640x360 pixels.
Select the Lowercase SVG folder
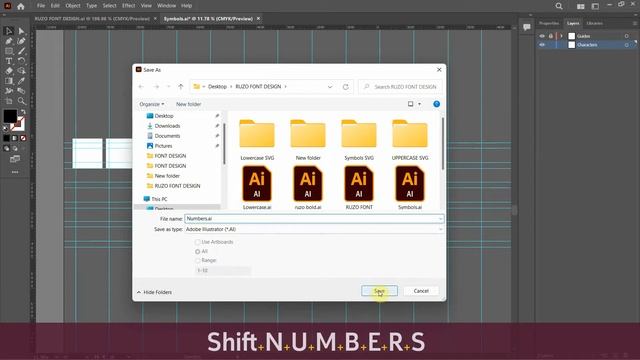pos(257,140)
